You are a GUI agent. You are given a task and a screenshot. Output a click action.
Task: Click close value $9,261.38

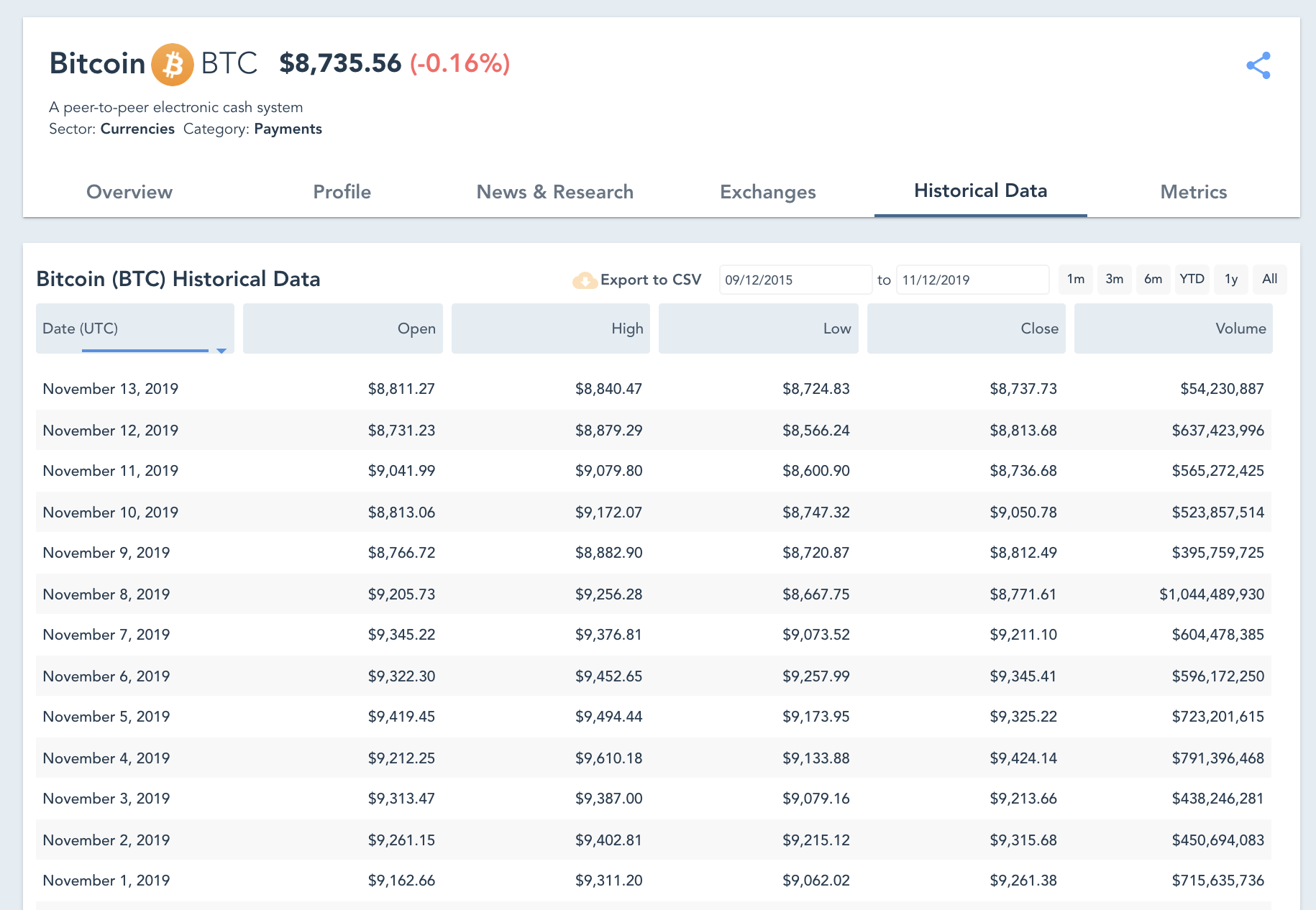tap(1023, 881)
